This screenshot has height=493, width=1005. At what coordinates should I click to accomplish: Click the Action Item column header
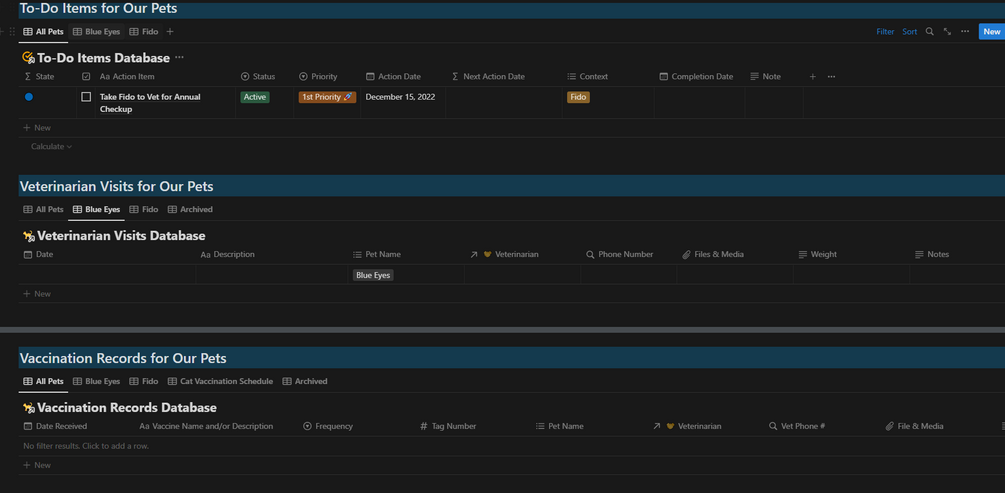[x=127, y=76]
